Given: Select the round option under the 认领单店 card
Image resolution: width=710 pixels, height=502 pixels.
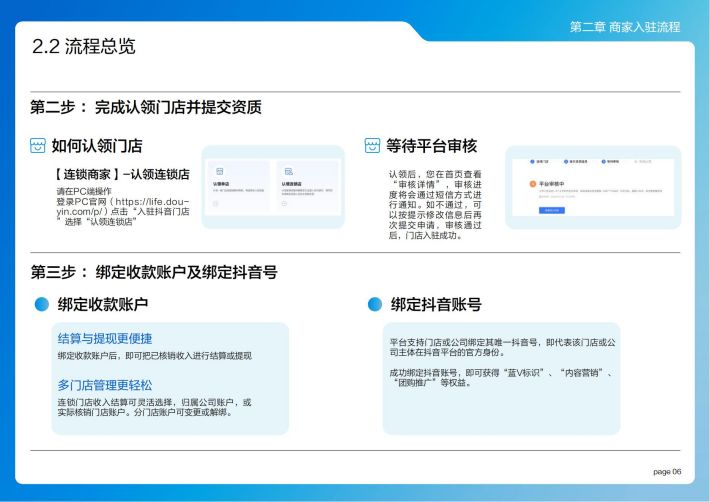Looking at the screenshot, I should (x=216, y=204).
